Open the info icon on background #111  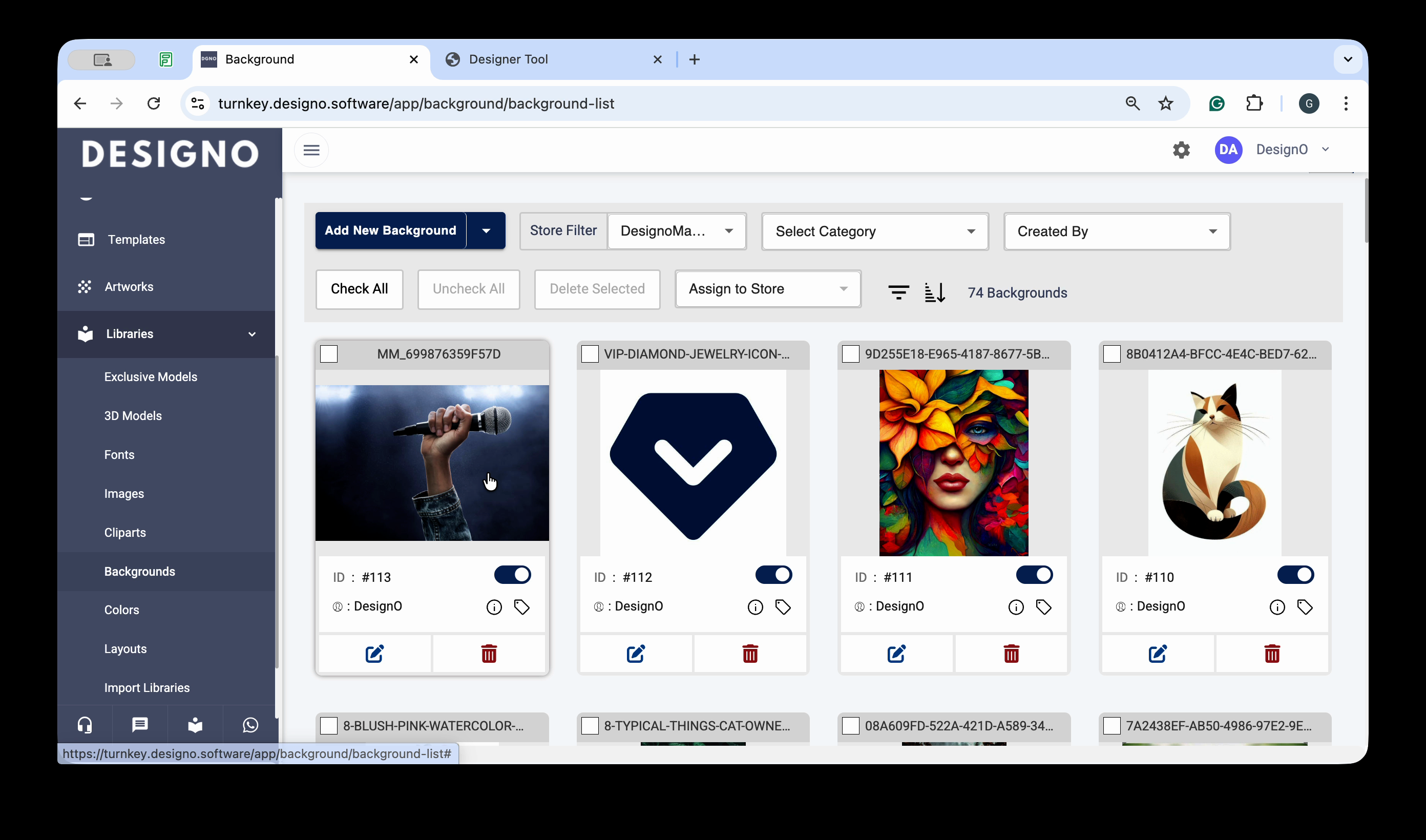[x=1016, y=607]
